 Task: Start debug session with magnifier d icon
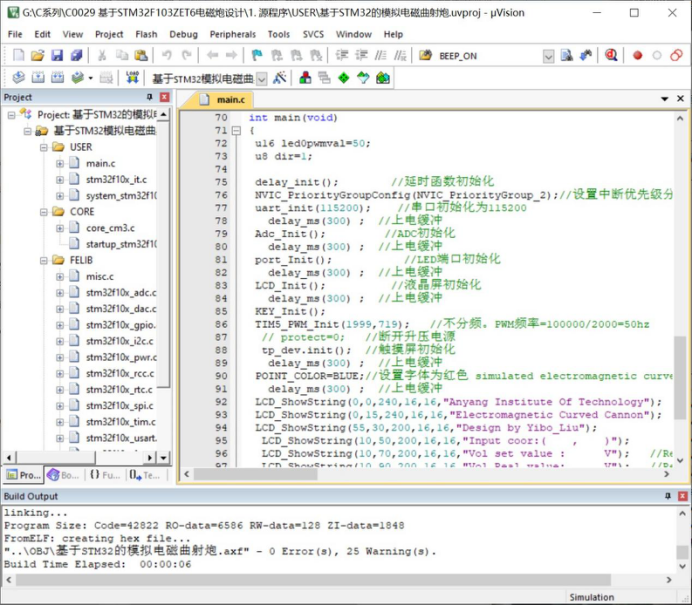611,55
